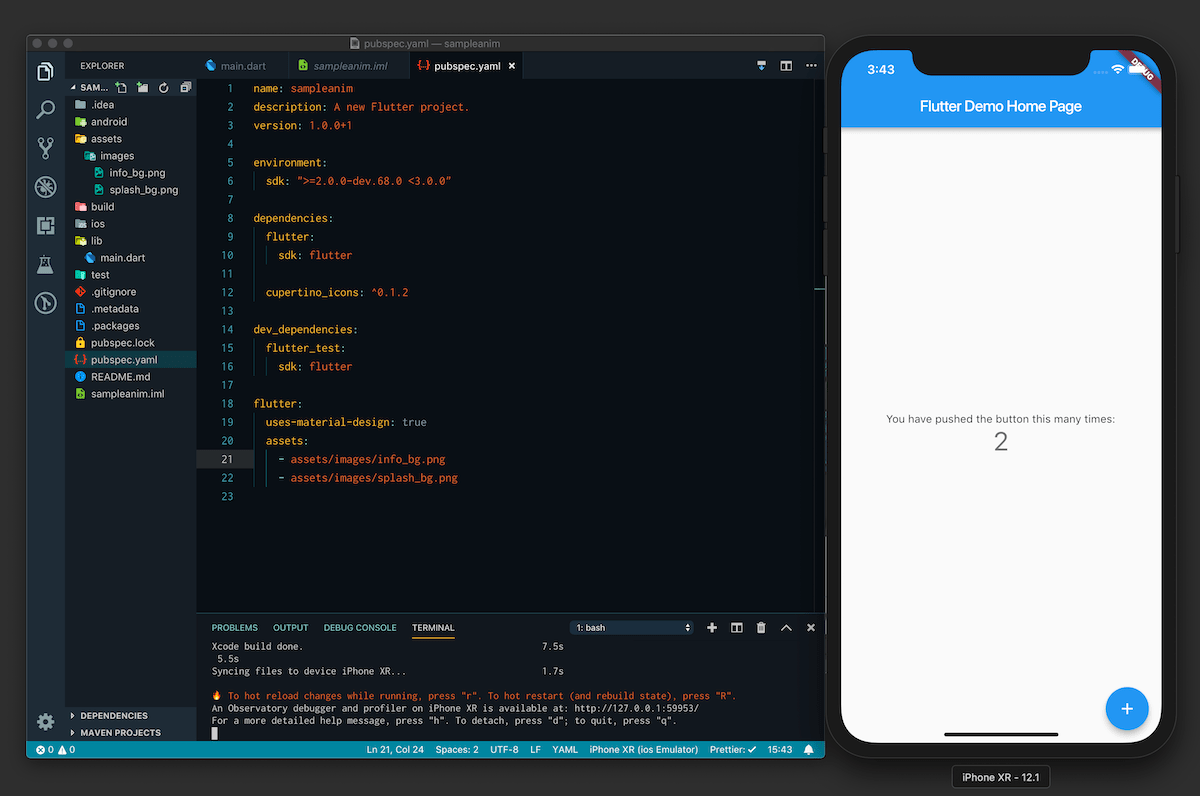Expand the DEPENDENCIES section
Screen dimensions: 1200x796
(114, 716)
